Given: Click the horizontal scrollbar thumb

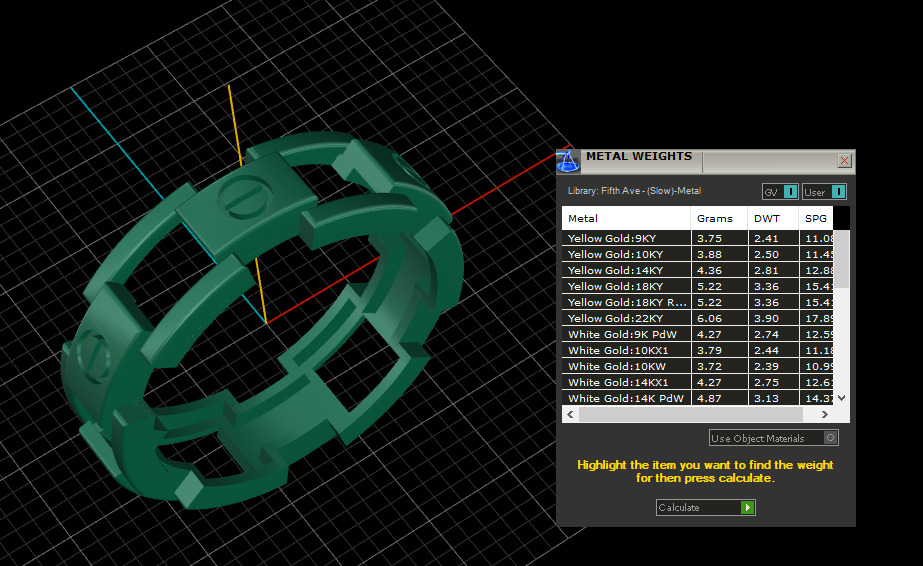Looking at the screenshot, I should coord(690,414).
